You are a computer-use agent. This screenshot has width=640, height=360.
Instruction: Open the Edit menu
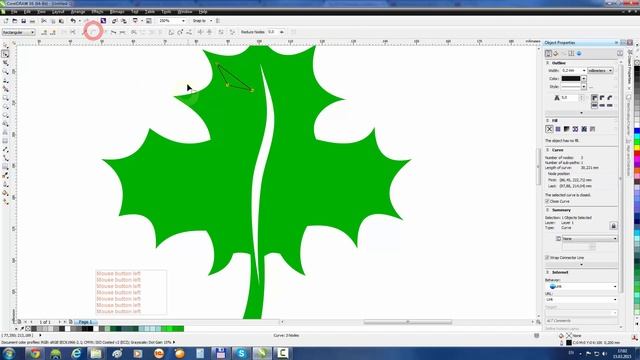[x=27, y=12]
